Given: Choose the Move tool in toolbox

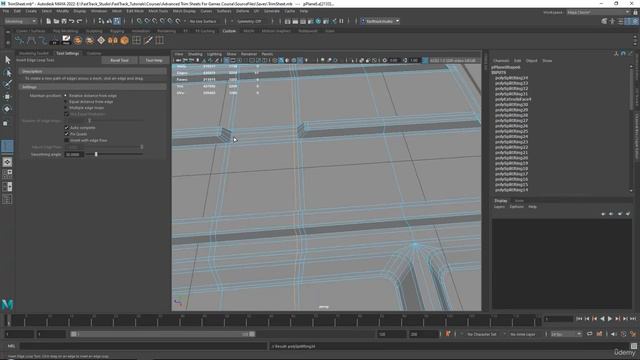Looking at the screenshot, I should (x=7, y=97).
